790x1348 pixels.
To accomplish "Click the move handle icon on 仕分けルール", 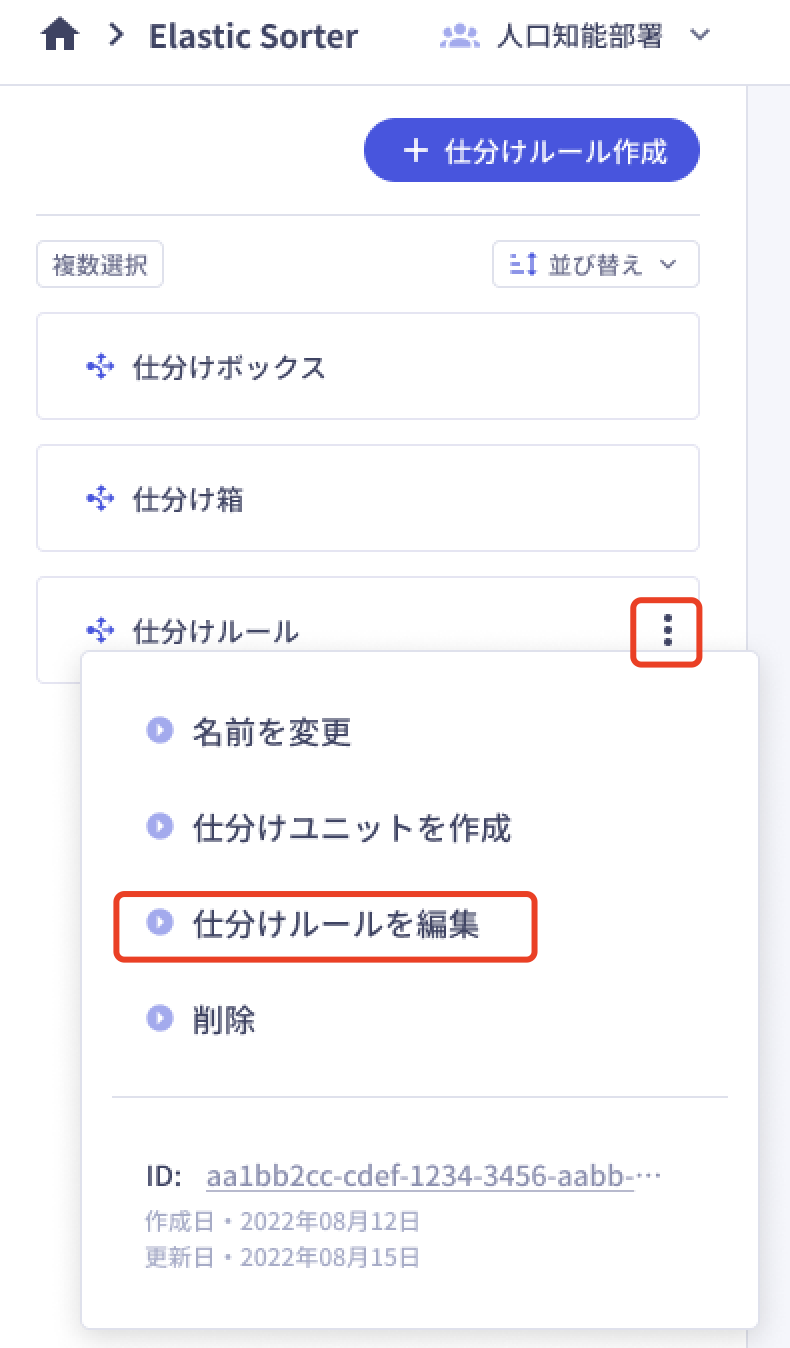I will 99,630.
